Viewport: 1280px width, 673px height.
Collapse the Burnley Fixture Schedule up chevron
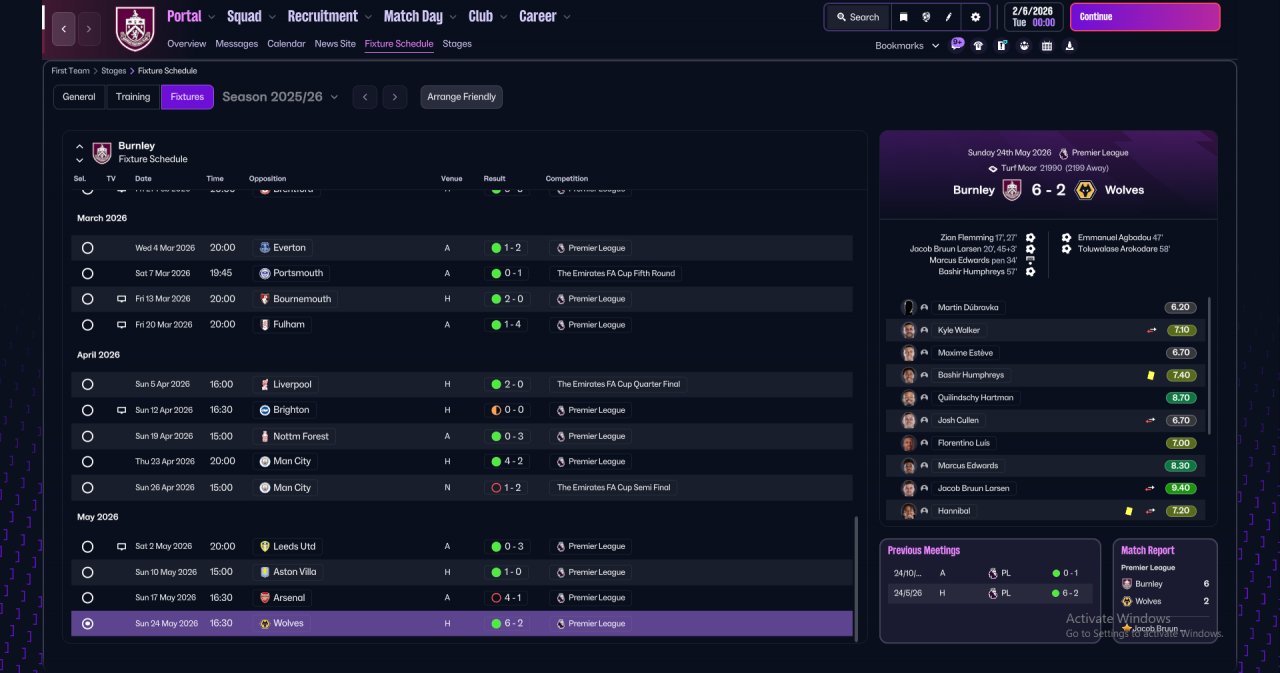pos(80,147)
